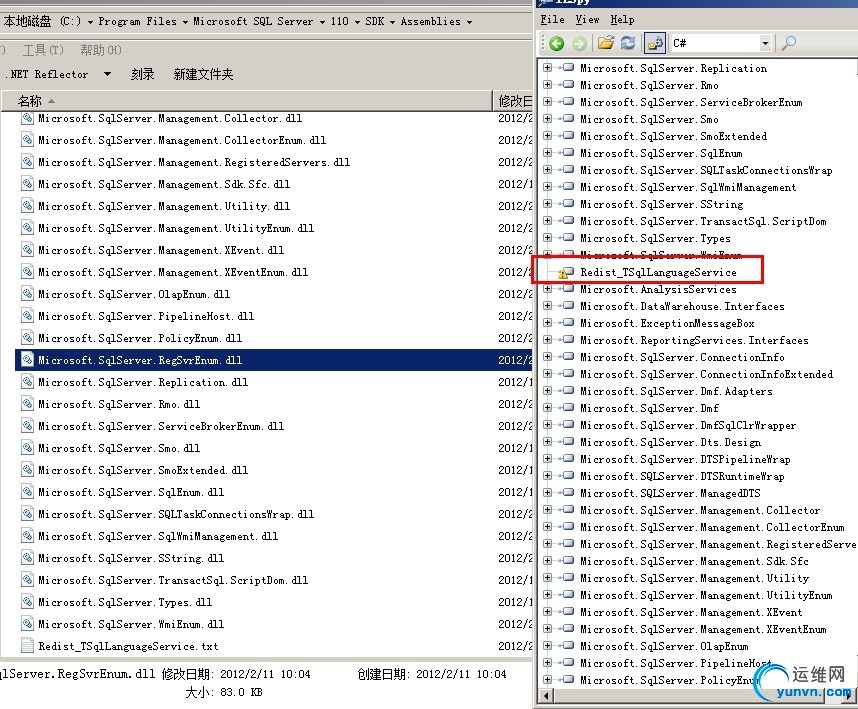This screenshot has height=709, width=858.
Task: Click warning icon of Redist_TSqlLanguageService
Action: tap(562, 274)
